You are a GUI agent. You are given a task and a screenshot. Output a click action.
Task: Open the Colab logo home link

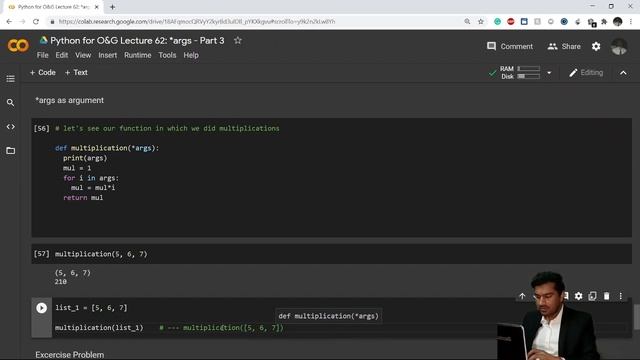click(18, 45)
